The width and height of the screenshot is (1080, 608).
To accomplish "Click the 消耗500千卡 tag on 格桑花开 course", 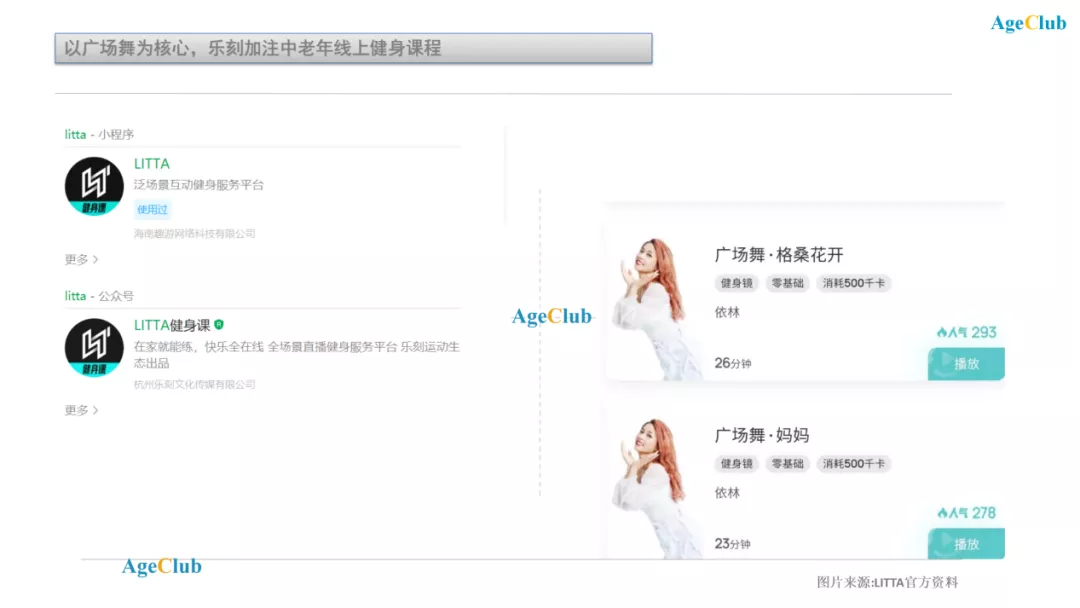I will click(853, 283).
